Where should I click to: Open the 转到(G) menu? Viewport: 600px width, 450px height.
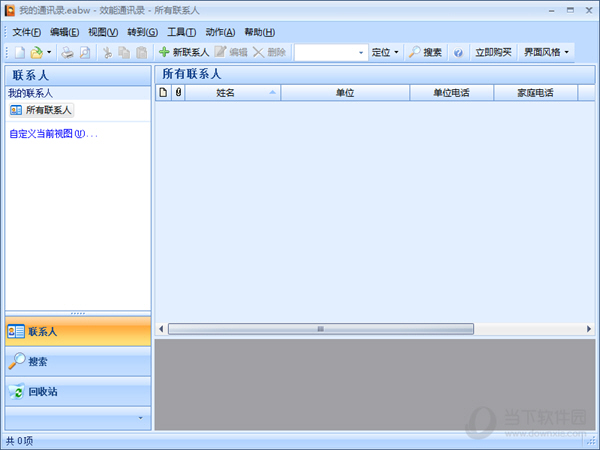pyautogui.click(x=142, y=32)
